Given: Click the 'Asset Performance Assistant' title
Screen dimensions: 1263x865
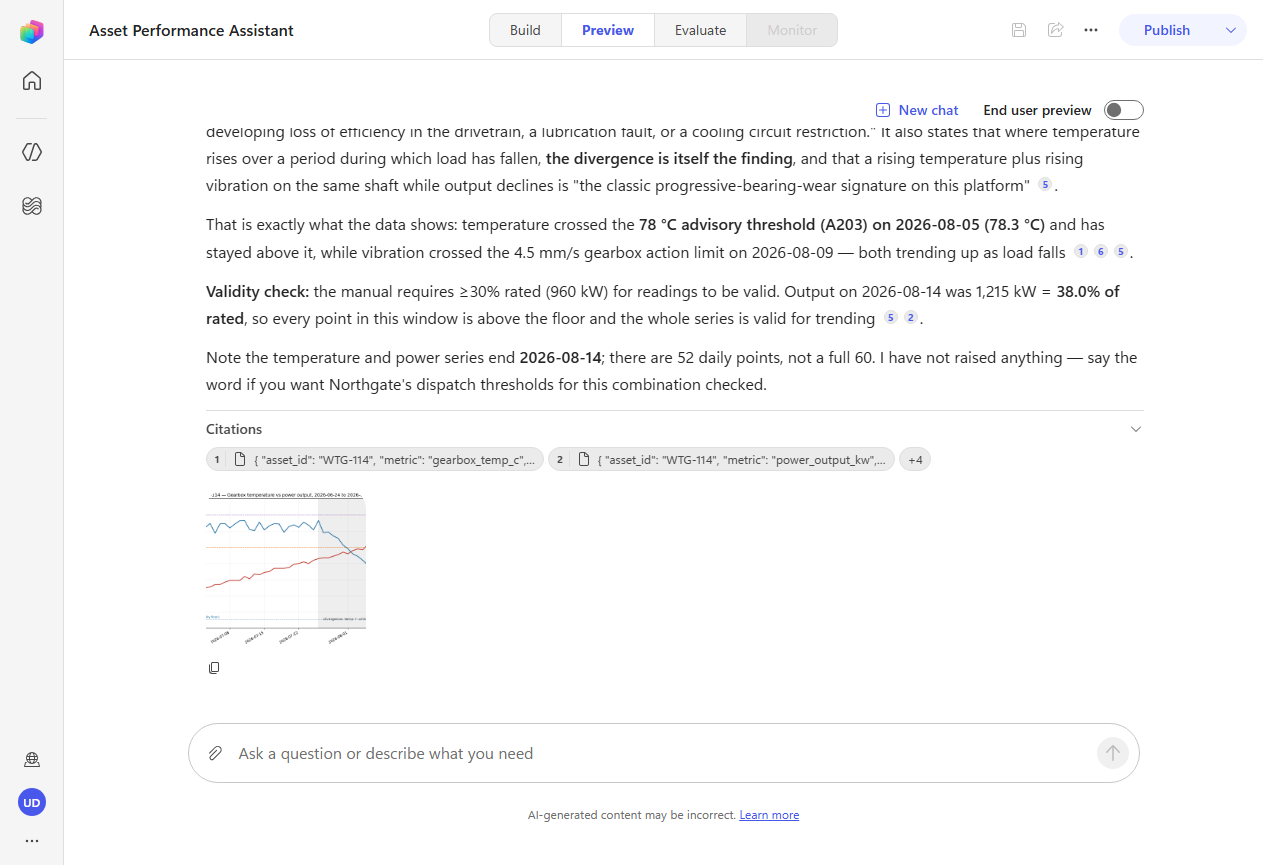Looking at the screenshot, I should pyautogui.click(x=191, y=30).
